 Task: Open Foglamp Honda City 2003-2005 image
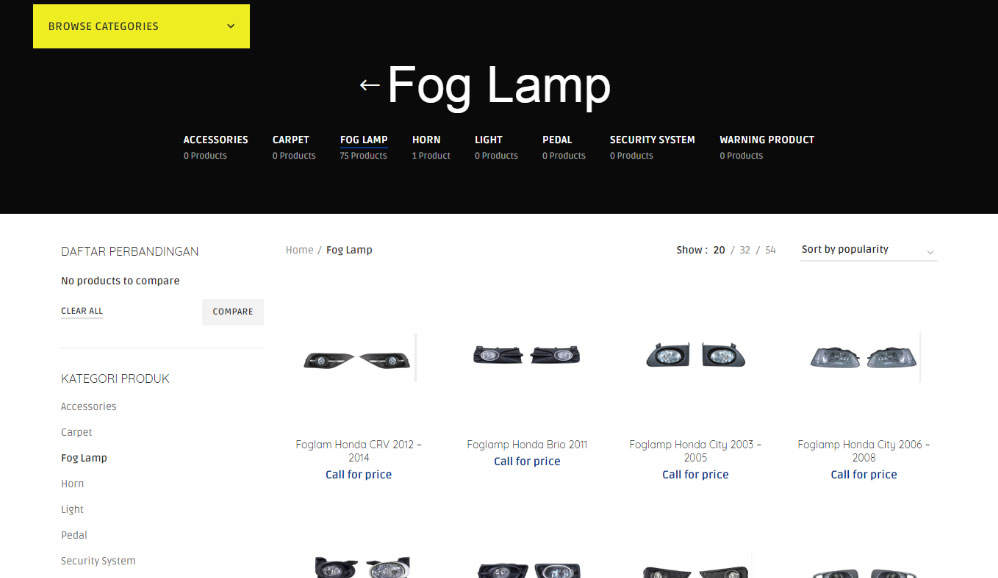[695, 355]
